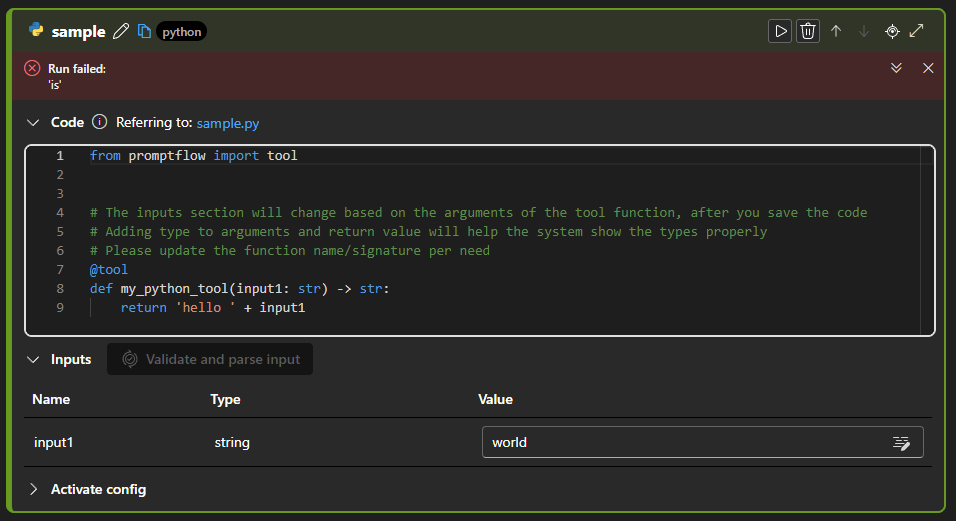The height and width of the screenshot is (521, 956).
Task: Expand the Run failed error details
Action: [896, 68]
